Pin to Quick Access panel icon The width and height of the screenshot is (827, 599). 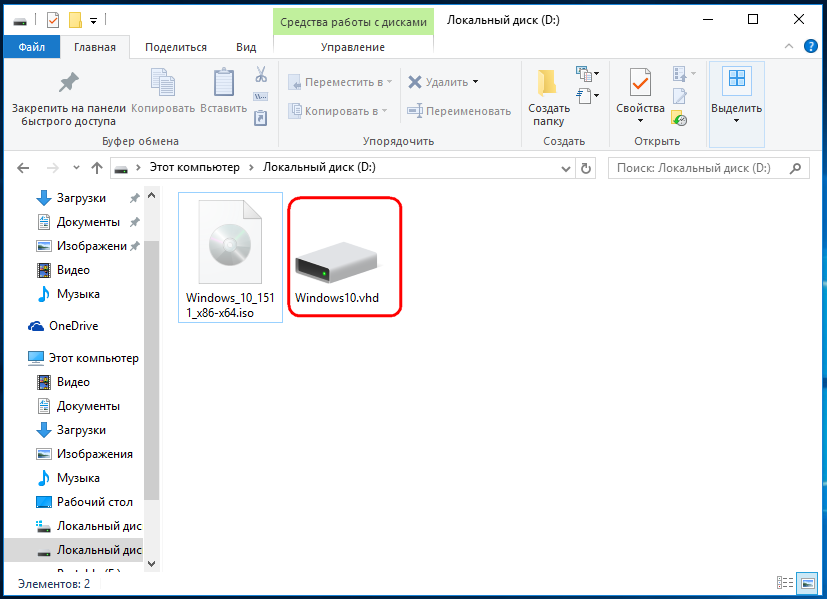click(69, 82)
